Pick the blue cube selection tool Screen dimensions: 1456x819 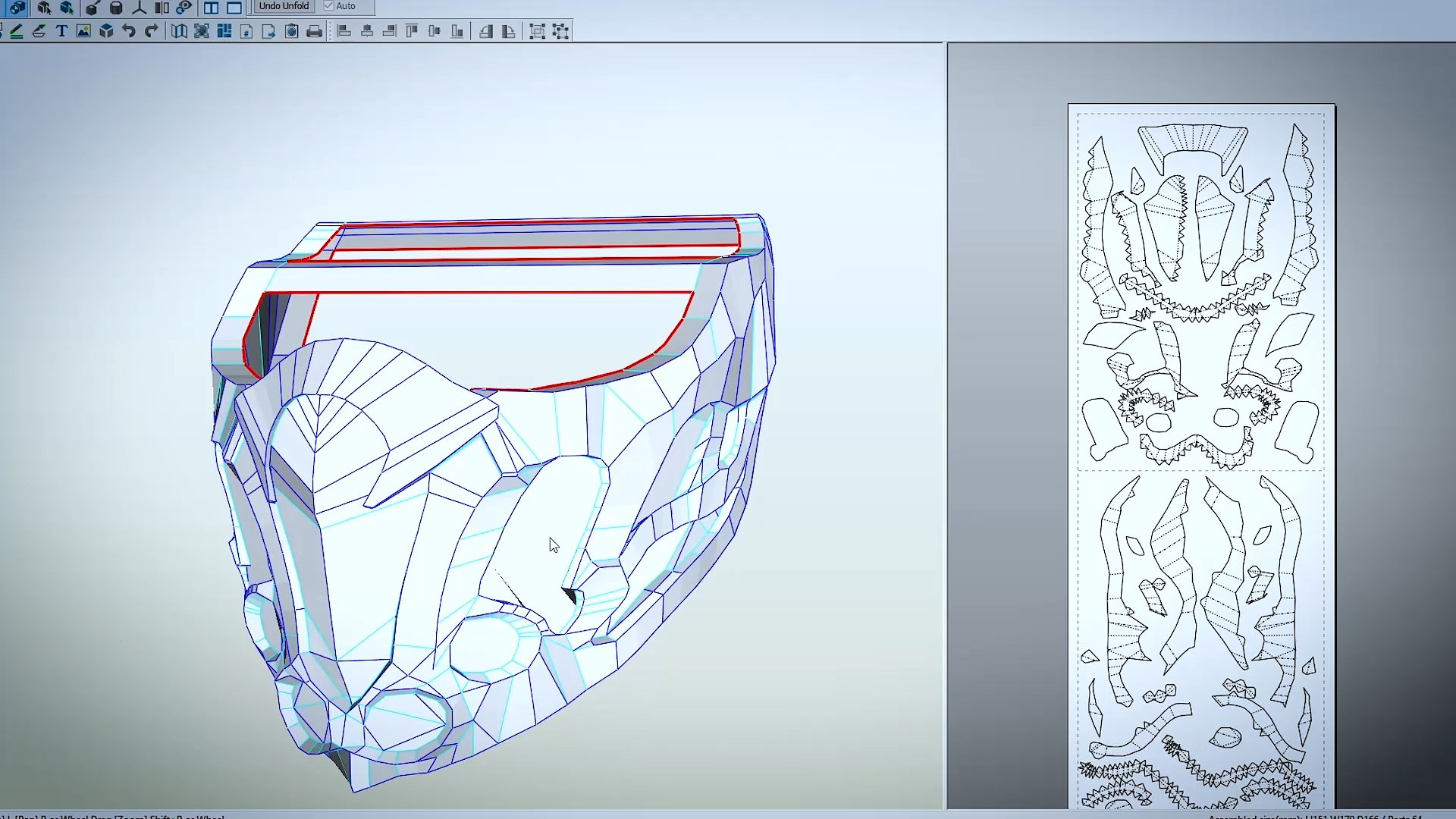(x=67, y=8)
